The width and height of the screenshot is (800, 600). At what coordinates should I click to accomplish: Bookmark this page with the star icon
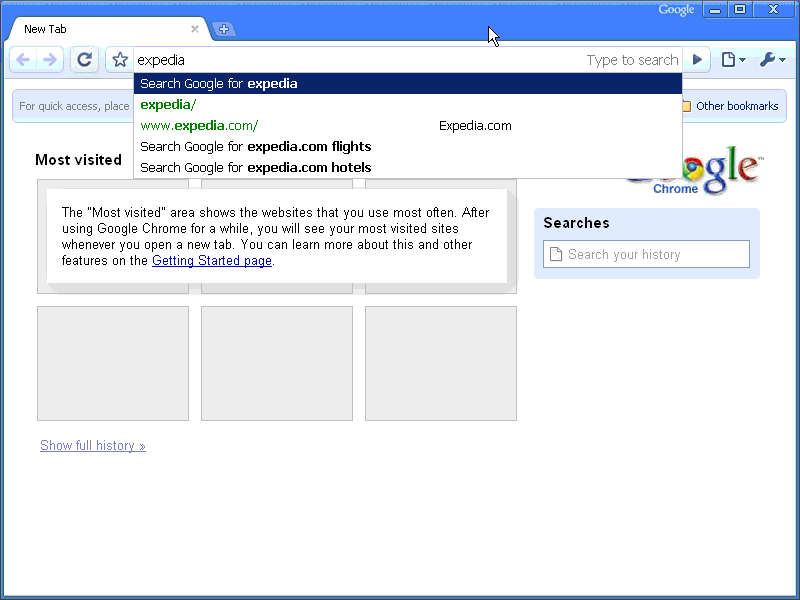tap(120, 60)
